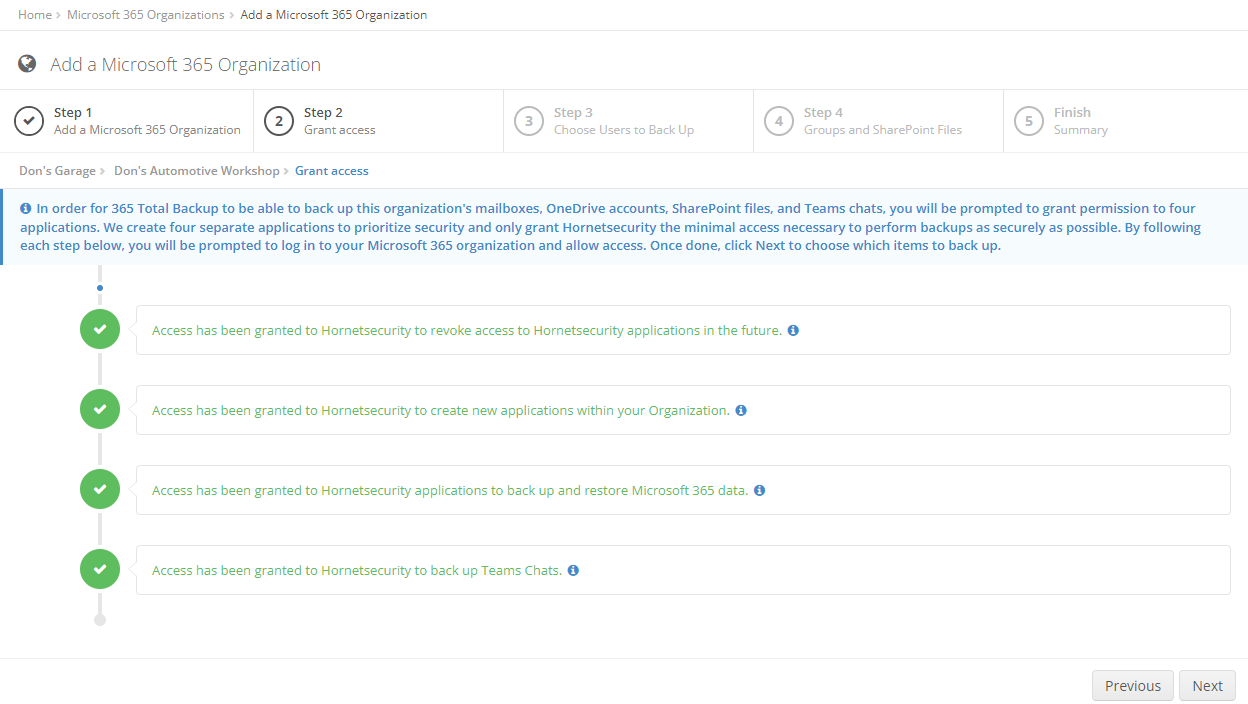Screen dimensions: 1248x704
Task: Select Step 2 Grant access tab
Action: click(x=379, y=121)
